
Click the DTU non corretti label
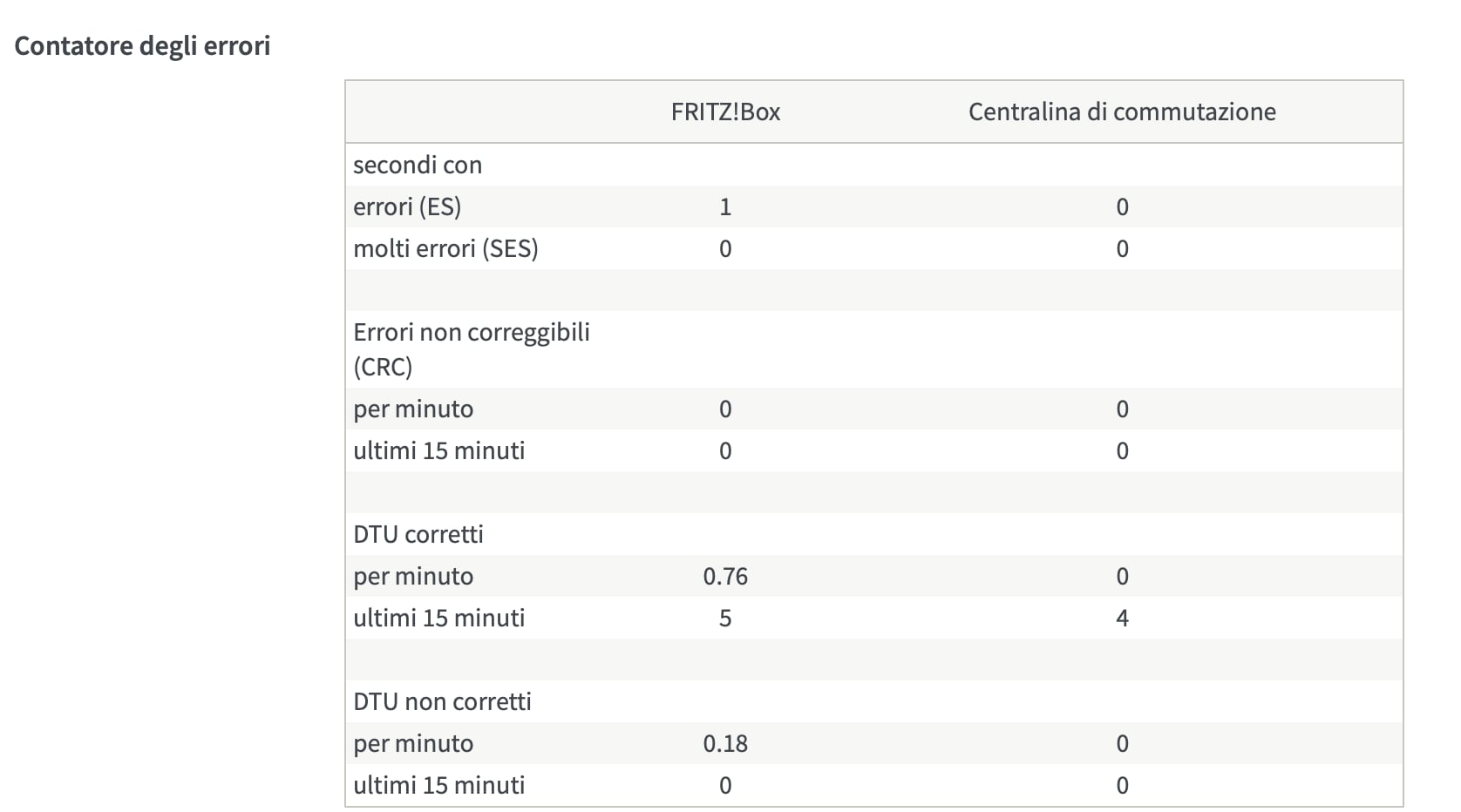point(442,701)
